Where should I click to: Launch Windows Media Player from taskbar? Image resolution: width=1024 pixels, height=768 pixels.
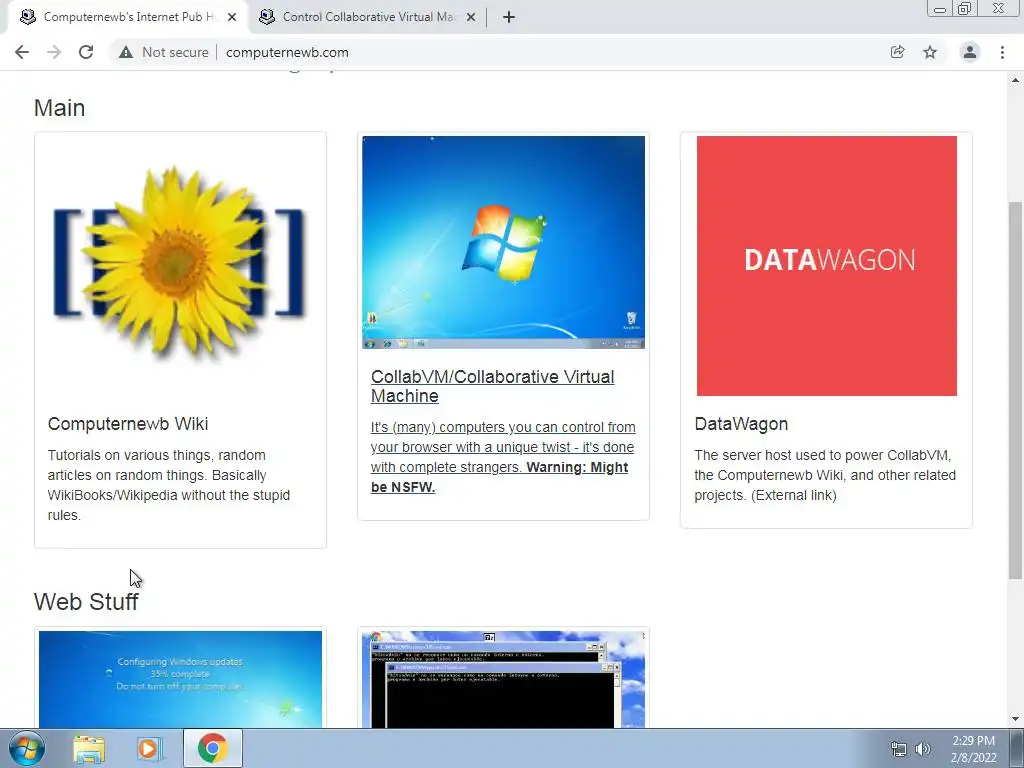(149, 748)
